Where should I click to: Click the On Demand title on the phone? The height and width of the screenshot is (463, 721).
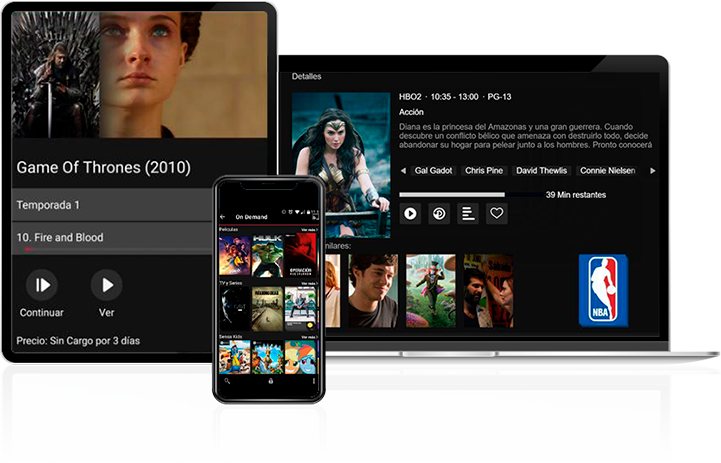pos(251,217)
